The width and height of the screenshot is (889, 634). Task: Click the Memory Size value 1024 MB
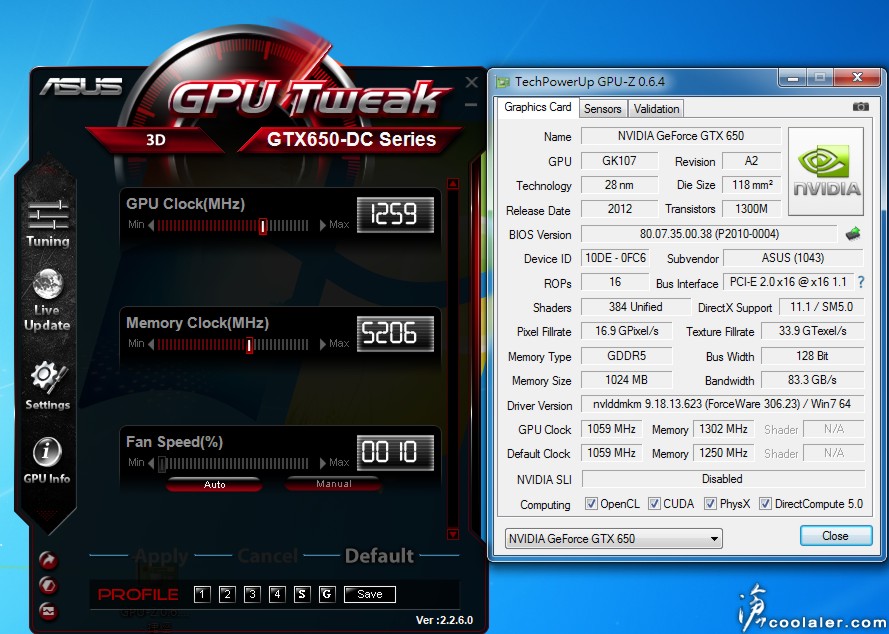pyautogui.click(x=626, y=380)
